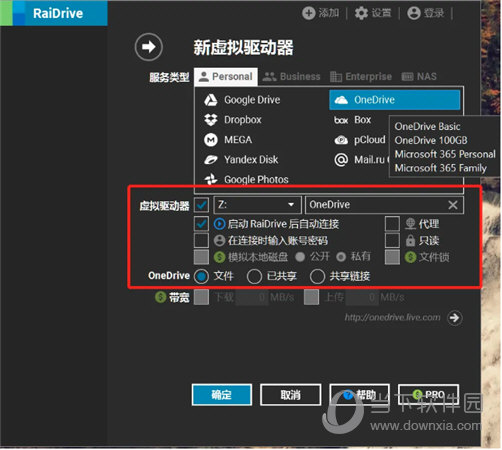Select the OneDrive cloud icon
The width and height of the screenshot is (502, 450).
(341, 100)
